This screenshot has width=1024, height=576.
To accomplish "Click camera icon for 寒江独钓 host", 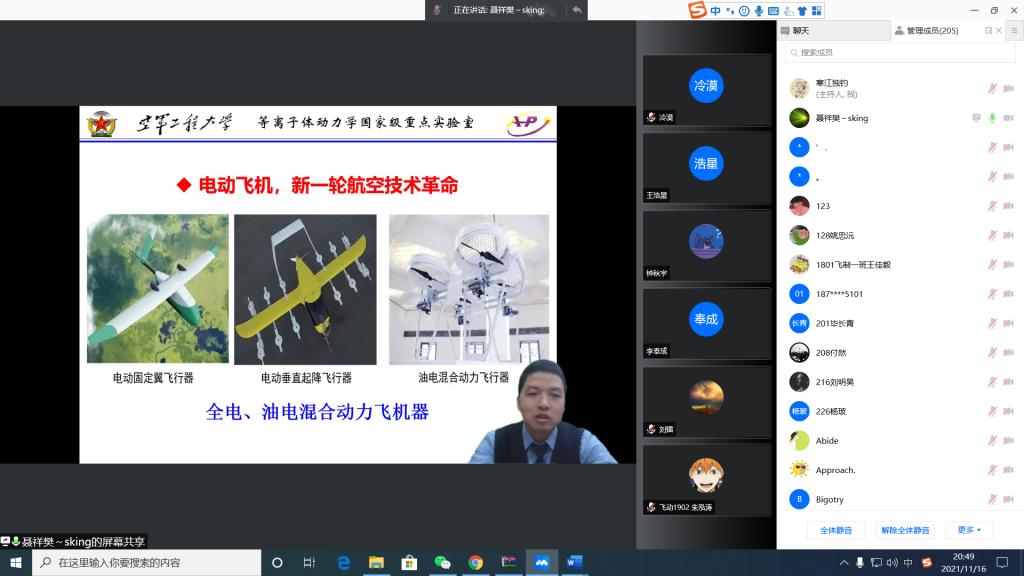I will (x=1008, y=88).
